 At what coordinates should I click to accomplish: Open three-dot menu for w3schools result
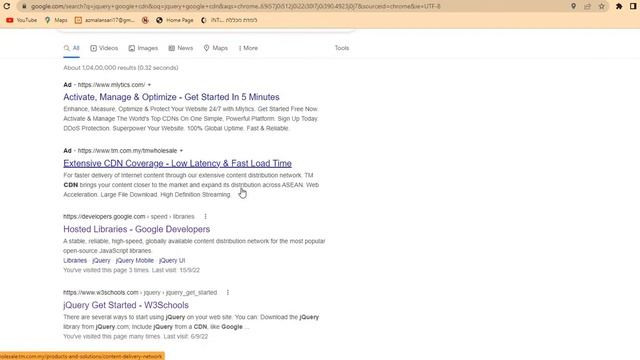(x=228, y=293)
